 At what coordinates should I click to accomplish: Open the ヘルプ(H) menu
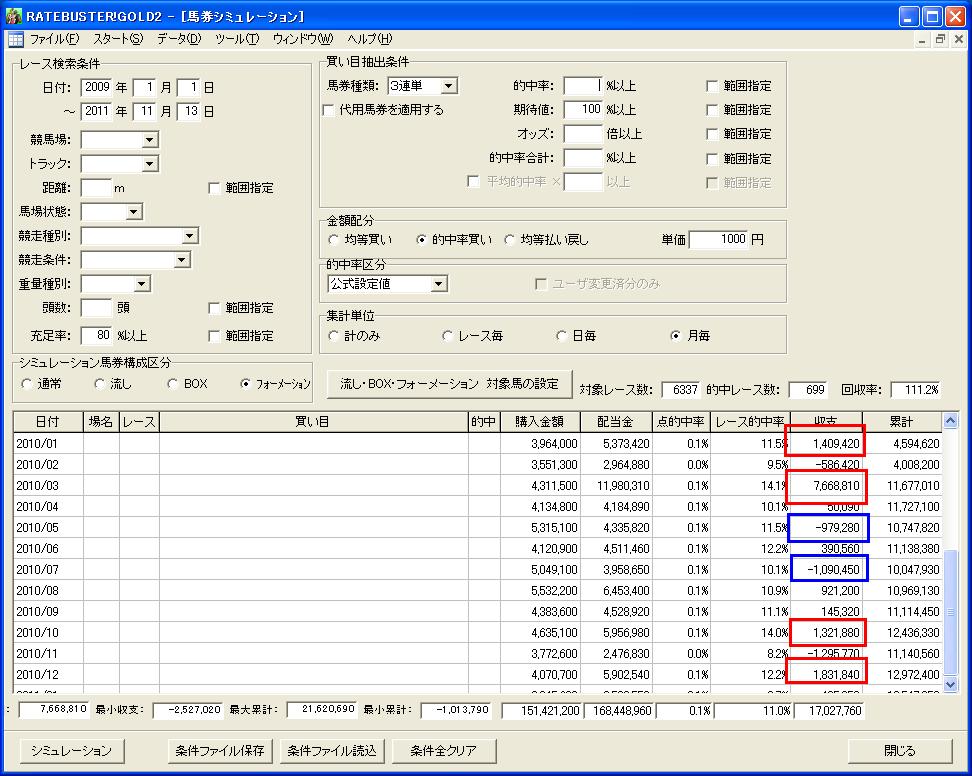(369, 39)
